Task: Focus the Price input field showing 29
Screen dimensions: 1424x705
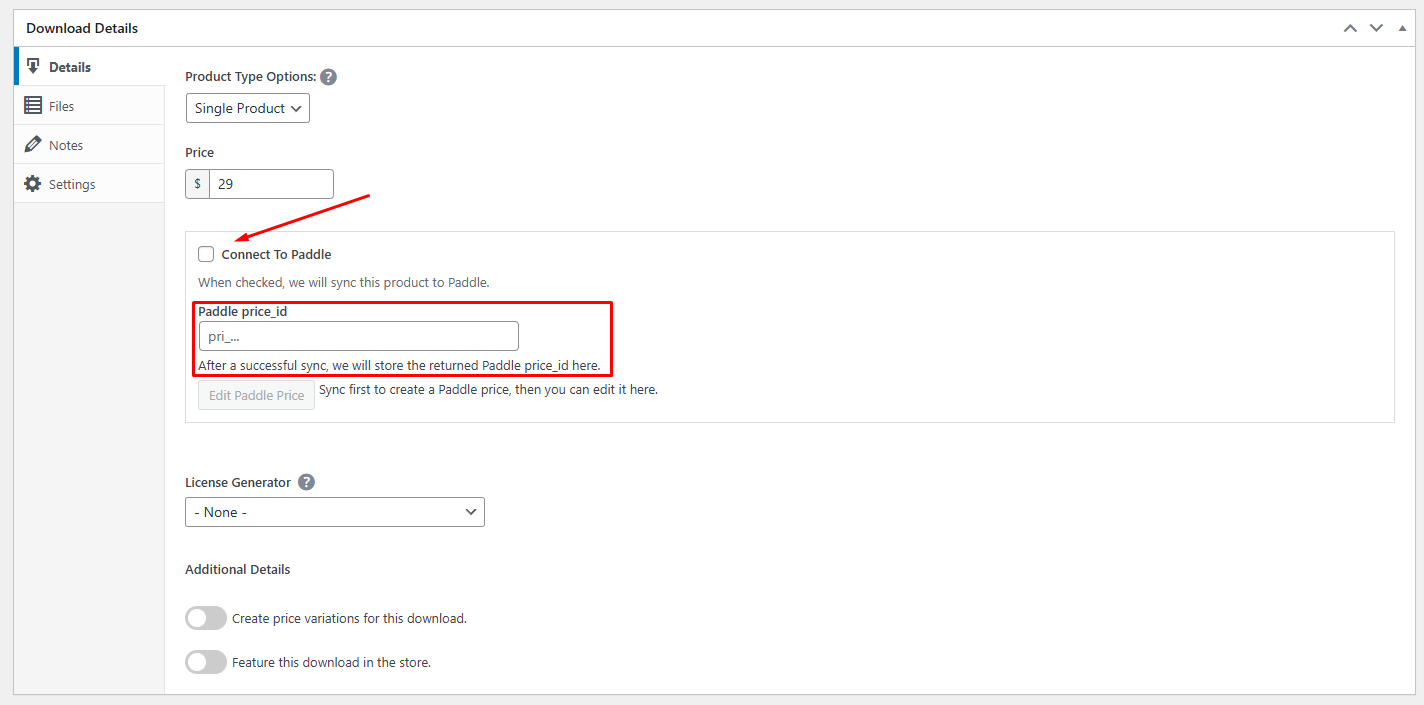Action: (x=271, y=184)
